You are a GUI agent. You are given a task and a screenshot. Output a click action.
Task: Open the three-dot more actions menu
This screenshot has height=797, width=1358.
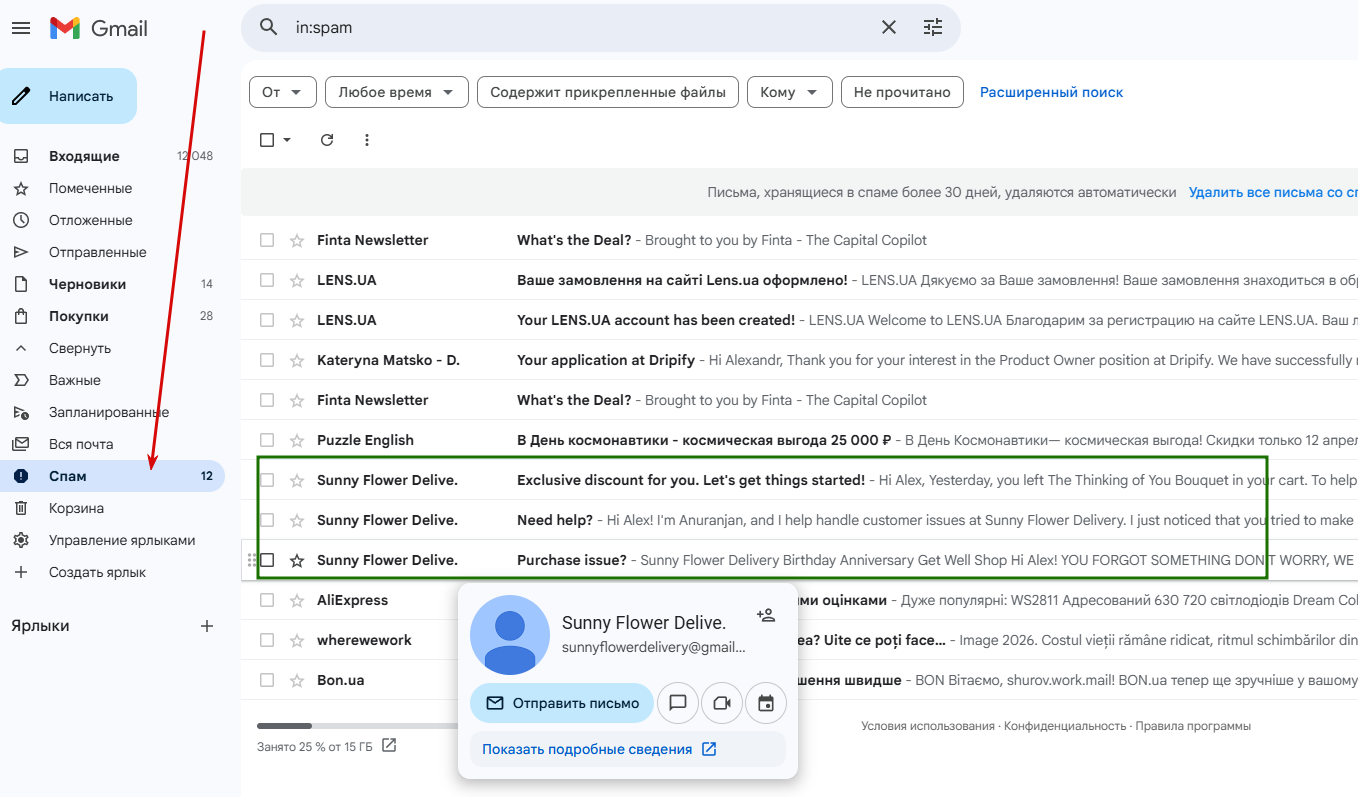pos(367,140)
